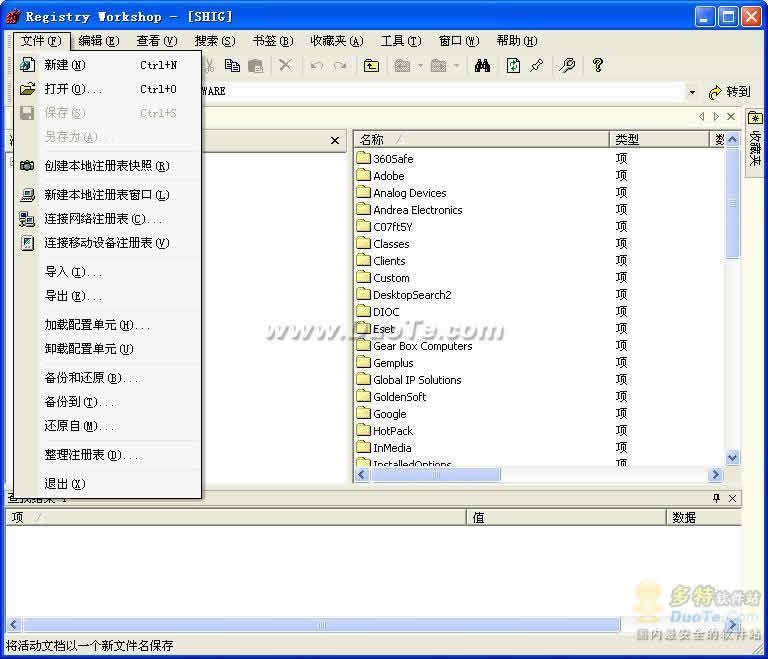Choose 退出(X) from the File menu
This screenshot has height=659, width=768.
tap(108, 483)
